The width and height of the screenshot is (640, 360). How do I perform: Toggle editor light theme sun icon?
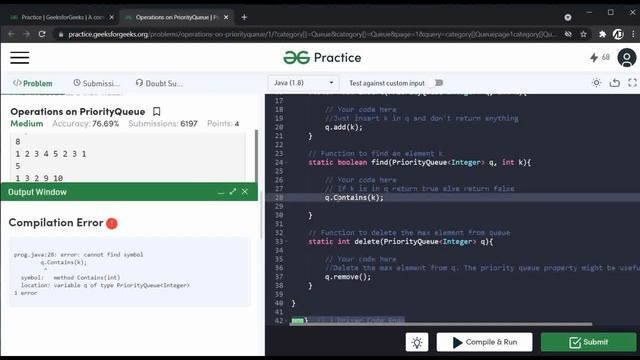(596, 83)
